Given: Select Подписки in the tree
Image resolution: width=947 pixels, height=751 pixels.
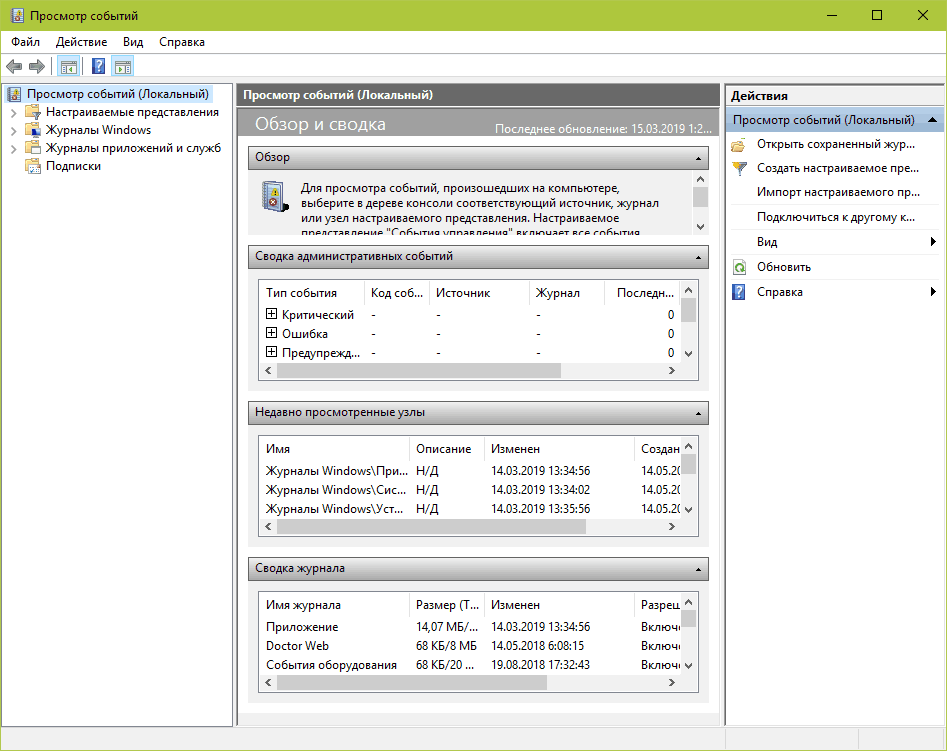Looking at the screenshot, I should tap(73, 166).
